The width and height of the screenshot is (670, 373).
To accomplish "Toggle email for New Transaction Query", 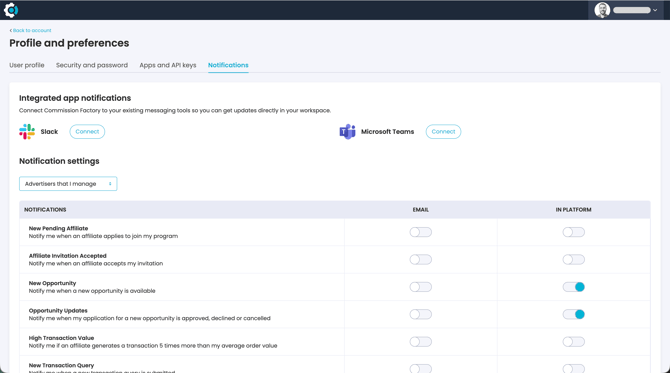I will click(x=421, y=368).
